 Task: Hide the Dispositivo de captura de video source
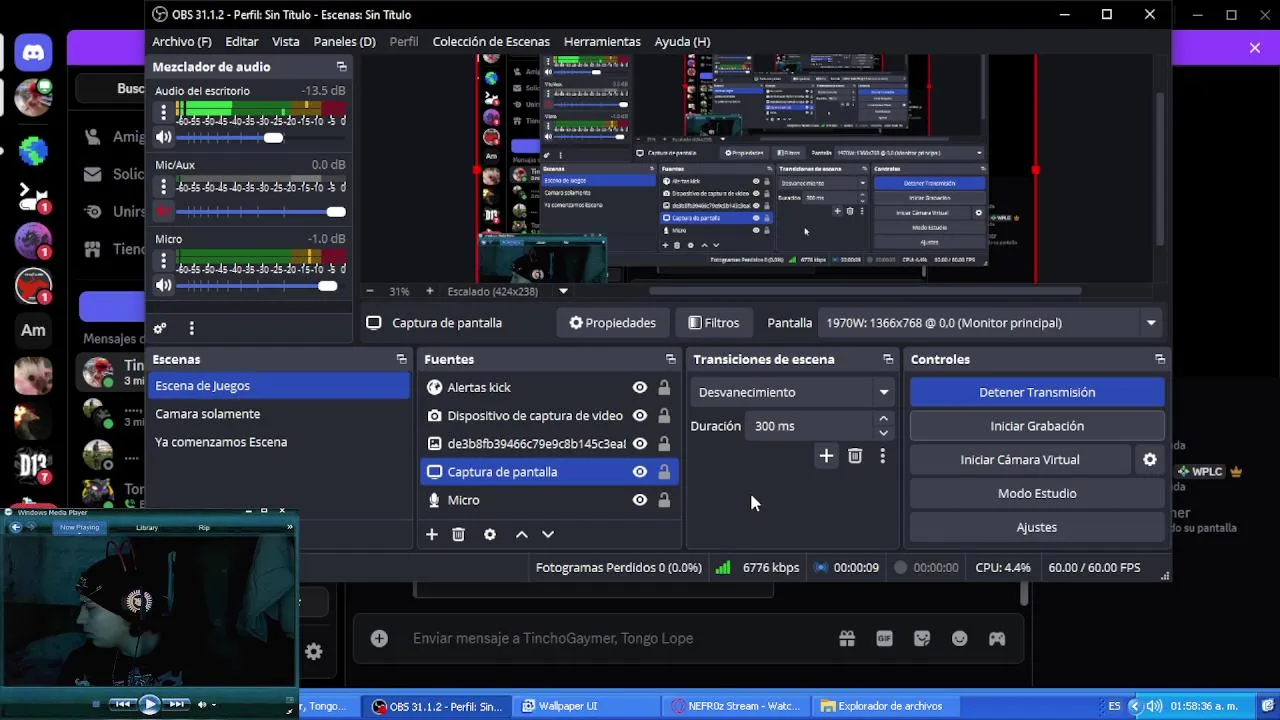click(640, 416)
